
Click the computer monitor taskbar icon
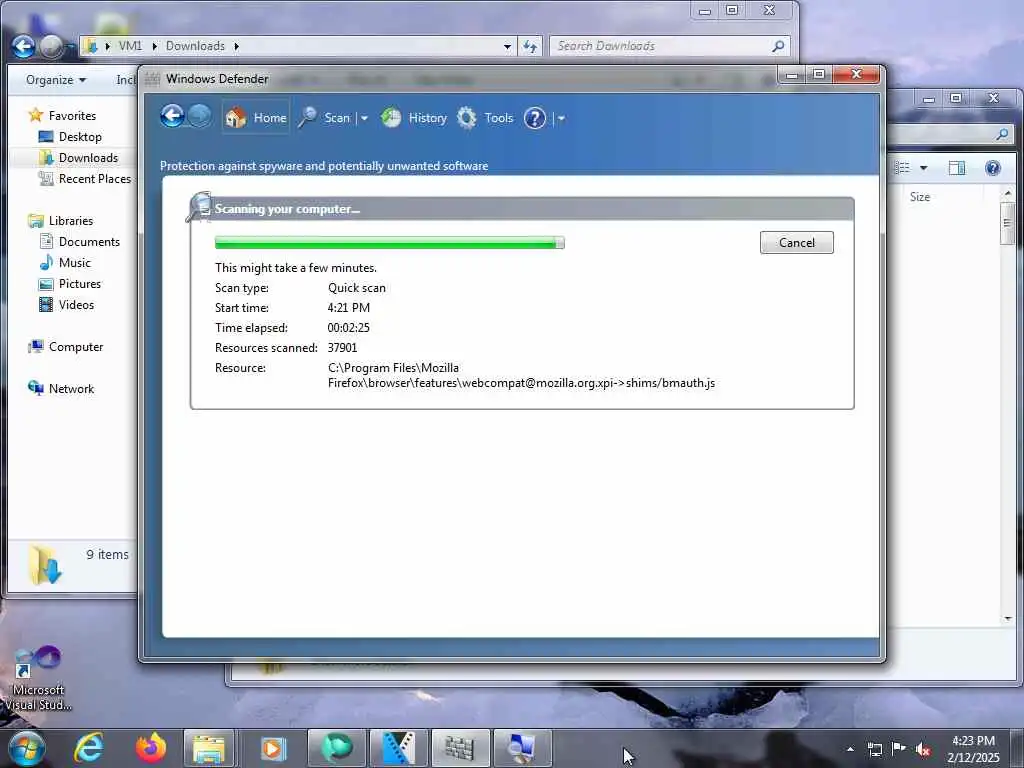[522, 748]
